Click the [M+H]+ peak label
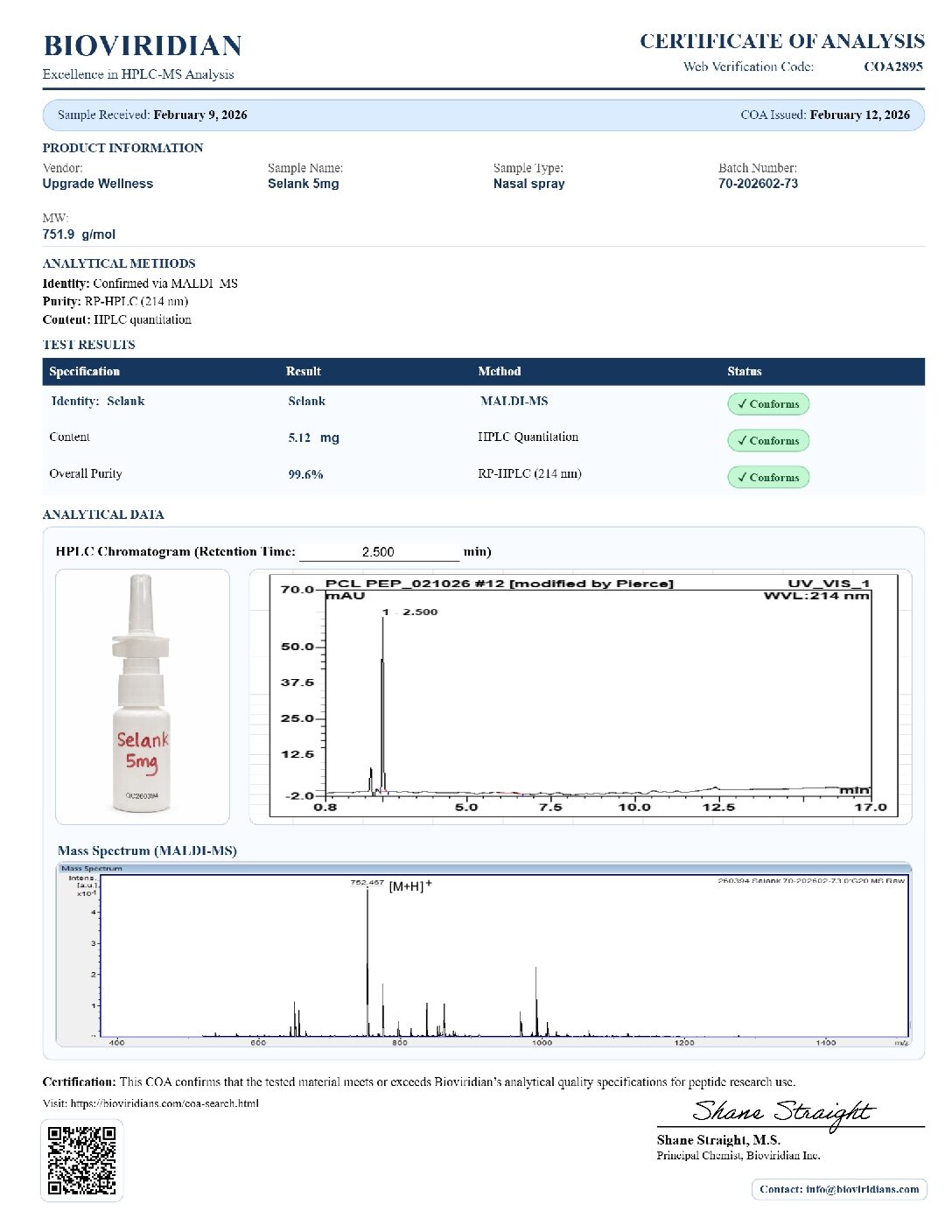The width and height of the screenshot is (952, 1232). (x=409, y=885)
